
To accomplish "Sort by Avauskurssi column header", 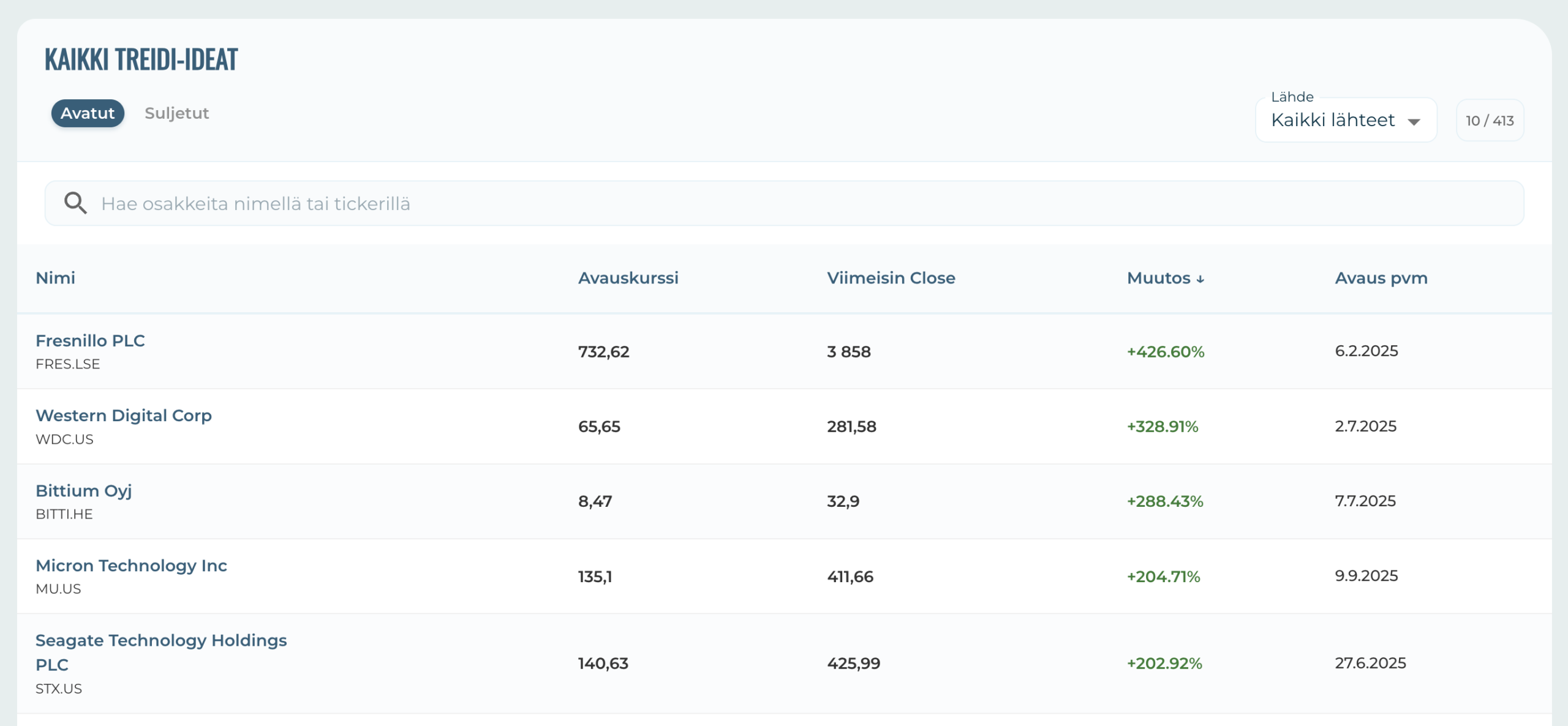I will 628,278.
